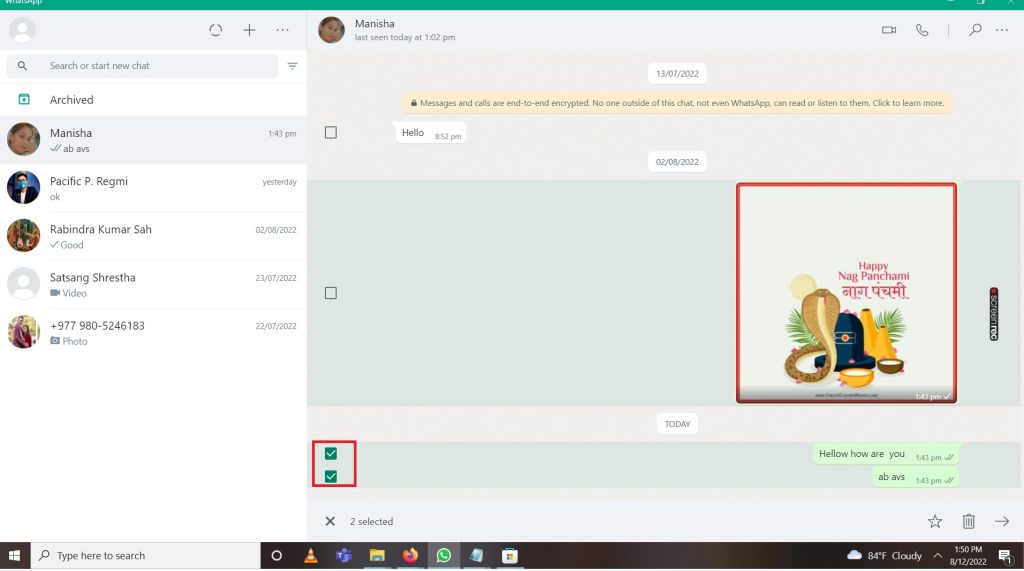The width and height of the screenshot is (1024, 571).
Task: Open the chat filter icon
Action: pyautogui.click(x=293, y=66)
